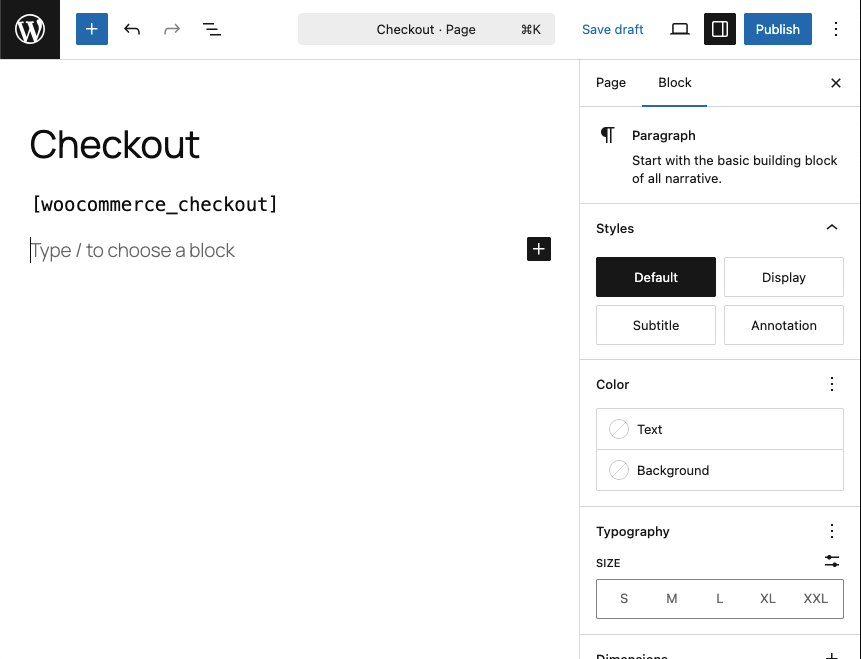Click the Undo arrow icon

132,30
